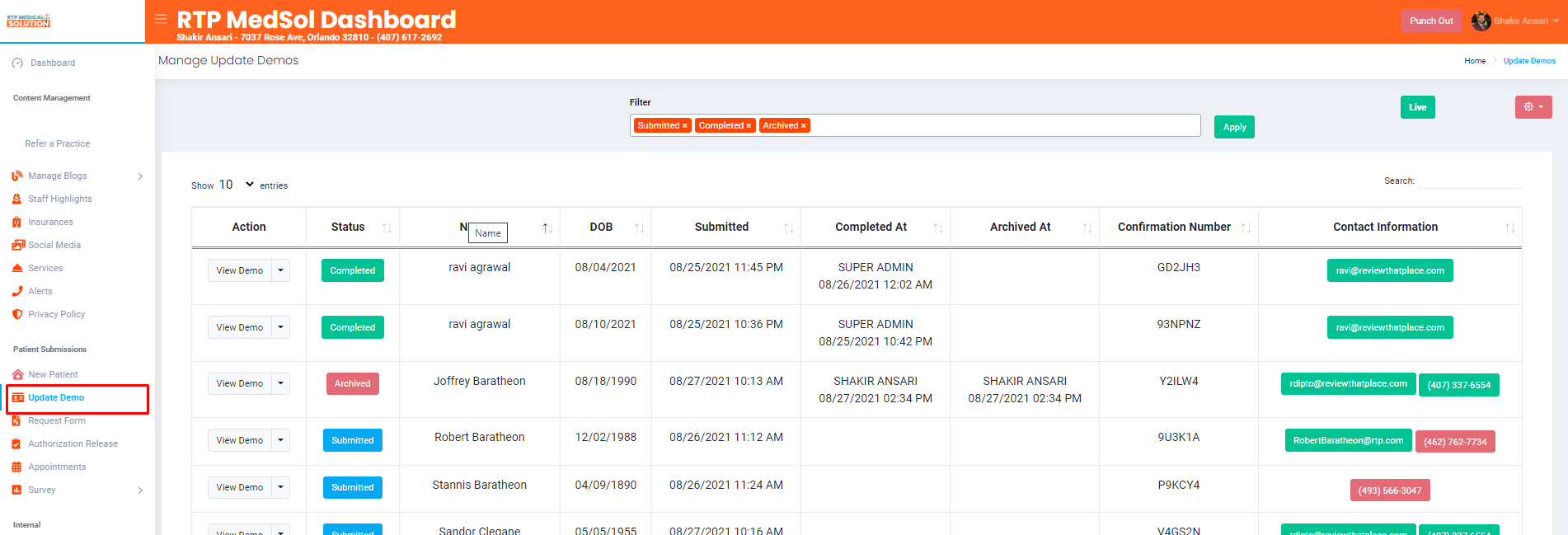Image resolution: width=1568 pixels, height=535 pixels.
Task: Click phone number (407) 337-6554 in Joffrey's row
Action: (1459, 385)
